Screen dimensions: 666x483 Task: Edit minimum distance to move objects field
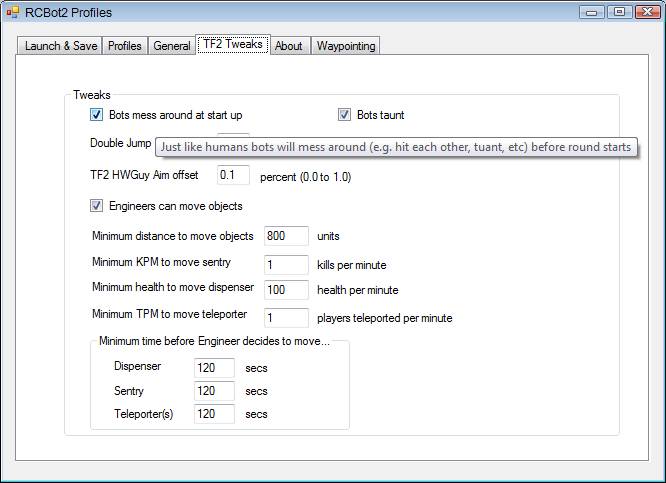tap(286, 236)
